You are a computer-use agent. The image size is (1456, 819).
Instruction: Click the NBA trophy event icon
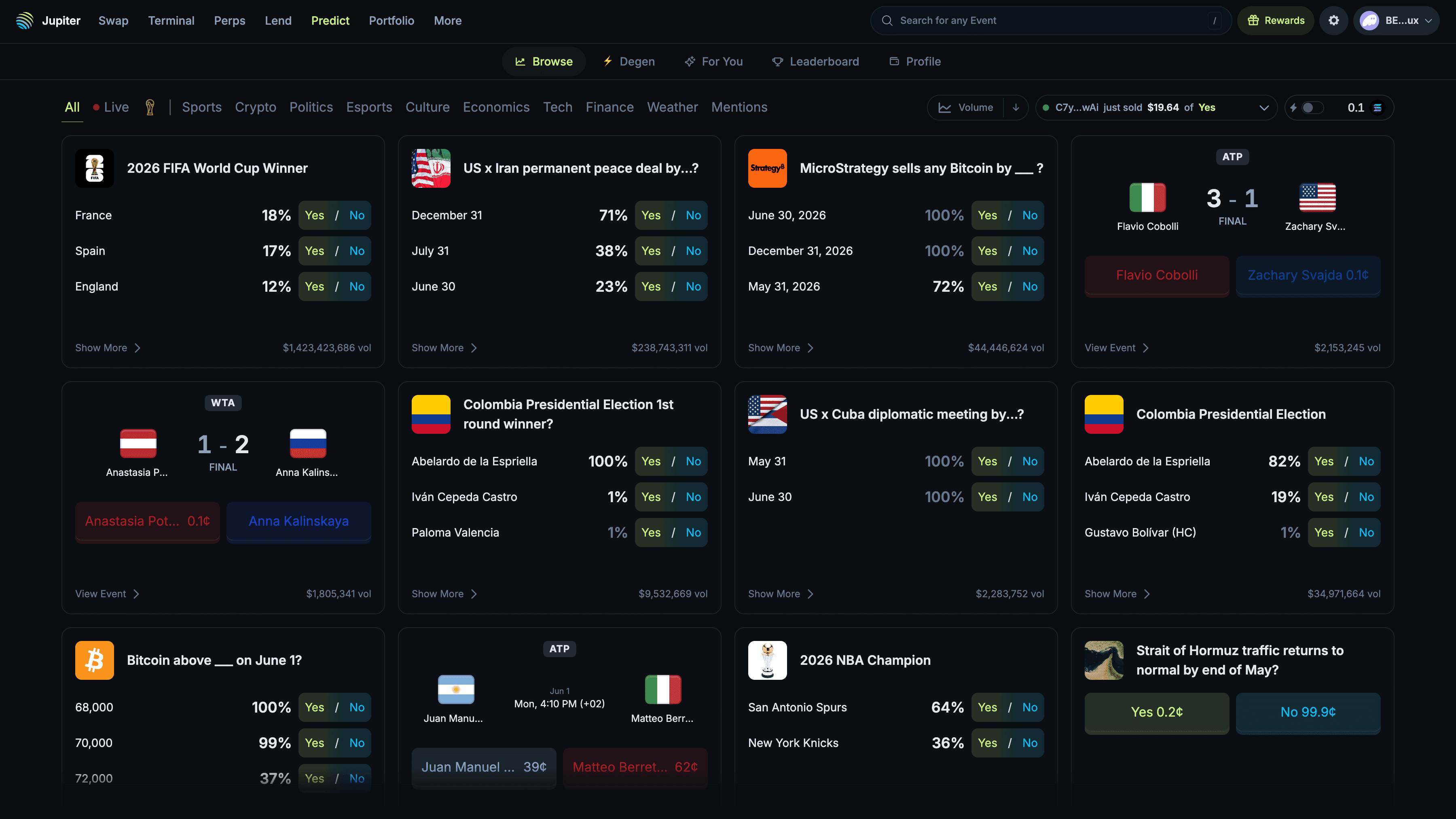click(x=767, y=660)
